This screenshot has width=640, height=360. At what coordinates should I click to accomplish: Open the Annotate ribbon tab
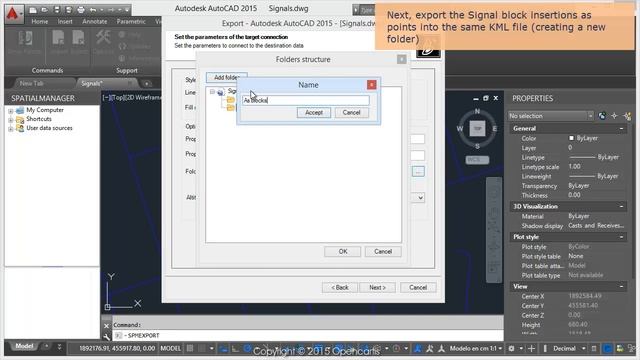(95, 22)
